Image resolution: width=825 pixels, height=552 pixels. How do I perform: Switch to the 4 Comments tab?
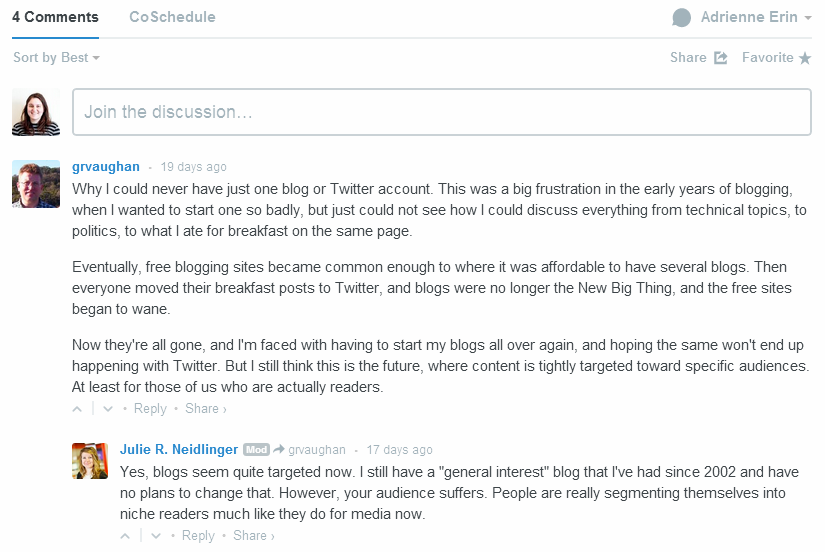(55, 17)
